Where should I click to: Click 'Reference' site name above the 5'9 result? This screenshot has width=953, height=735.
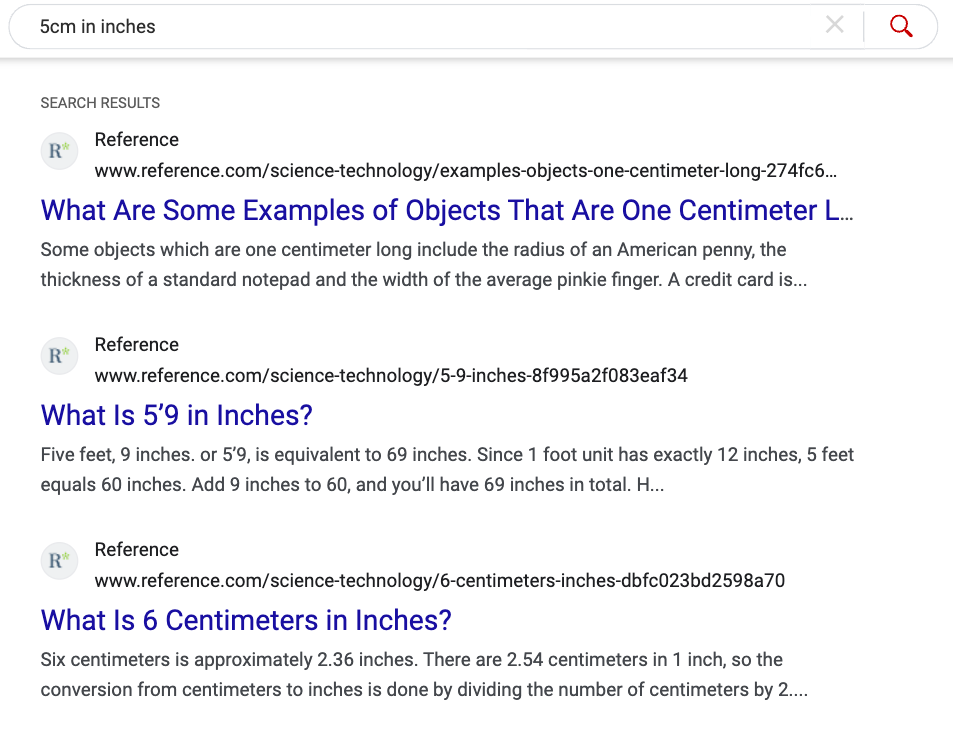pos(137,345)
